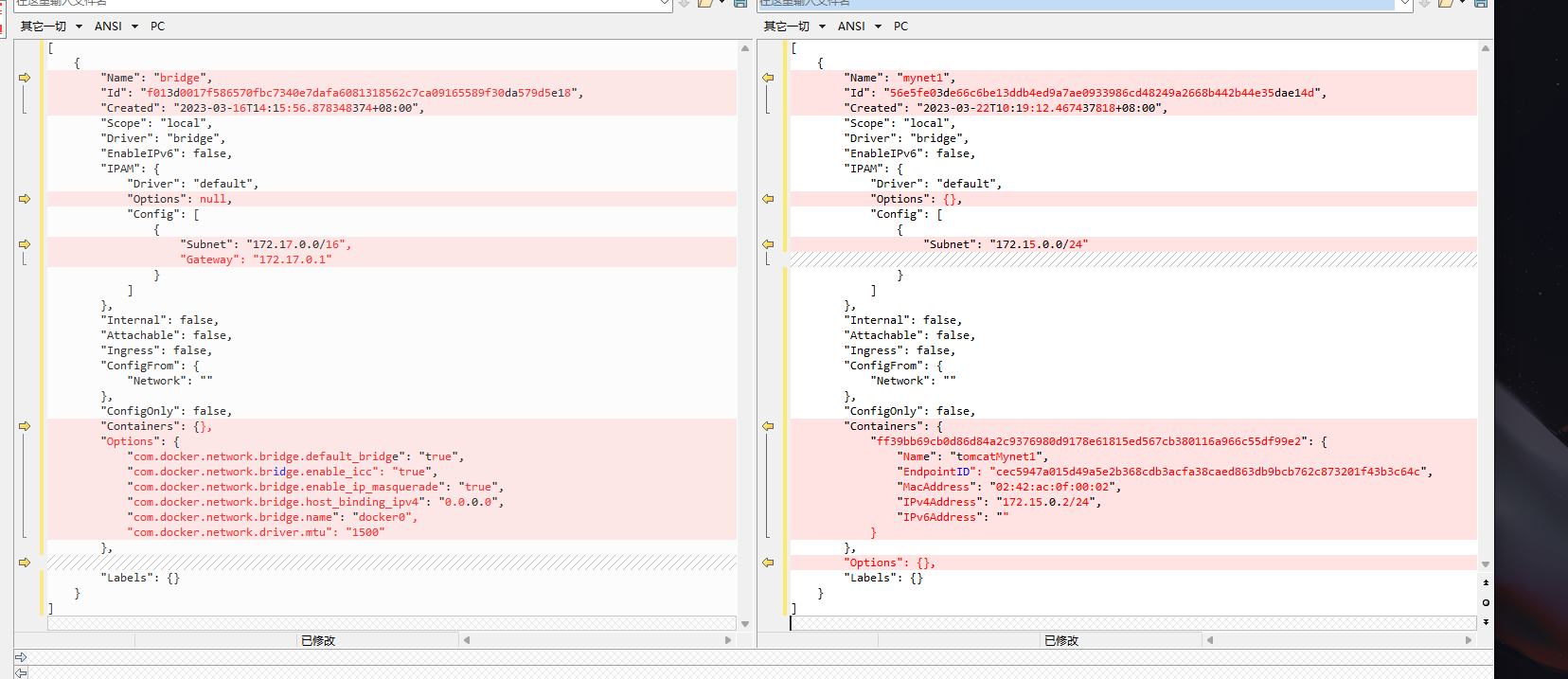
Task: Copy right Subnet 172.15.0.0/24 section to left
Action: click(x=768, y=244)
